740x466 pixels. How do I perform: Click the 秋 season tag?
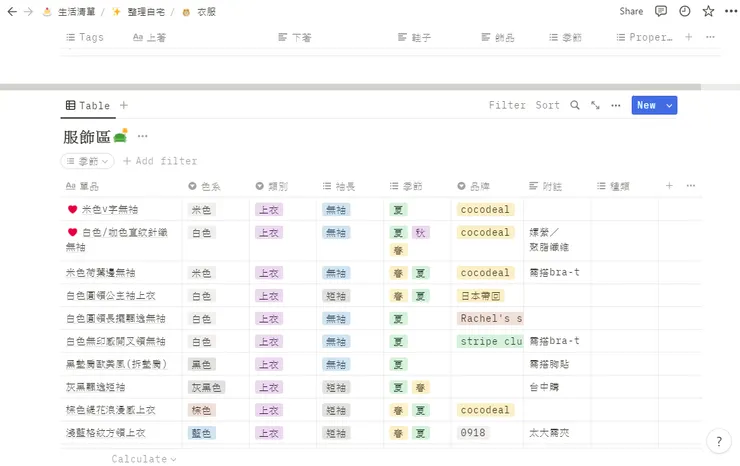(420, 233)
